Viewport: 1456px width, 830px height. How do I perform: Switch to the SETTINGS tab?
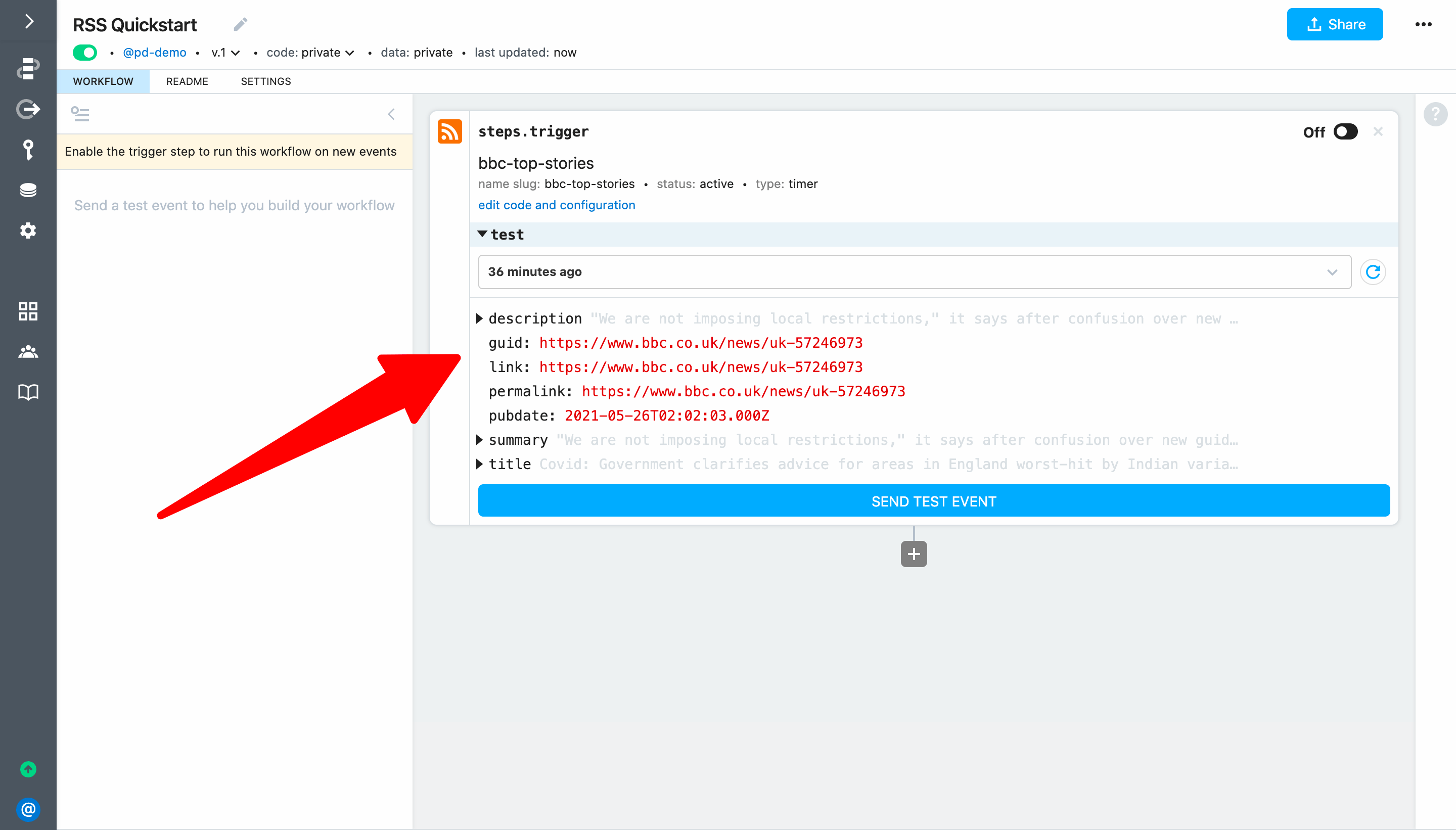pos(265,81)
